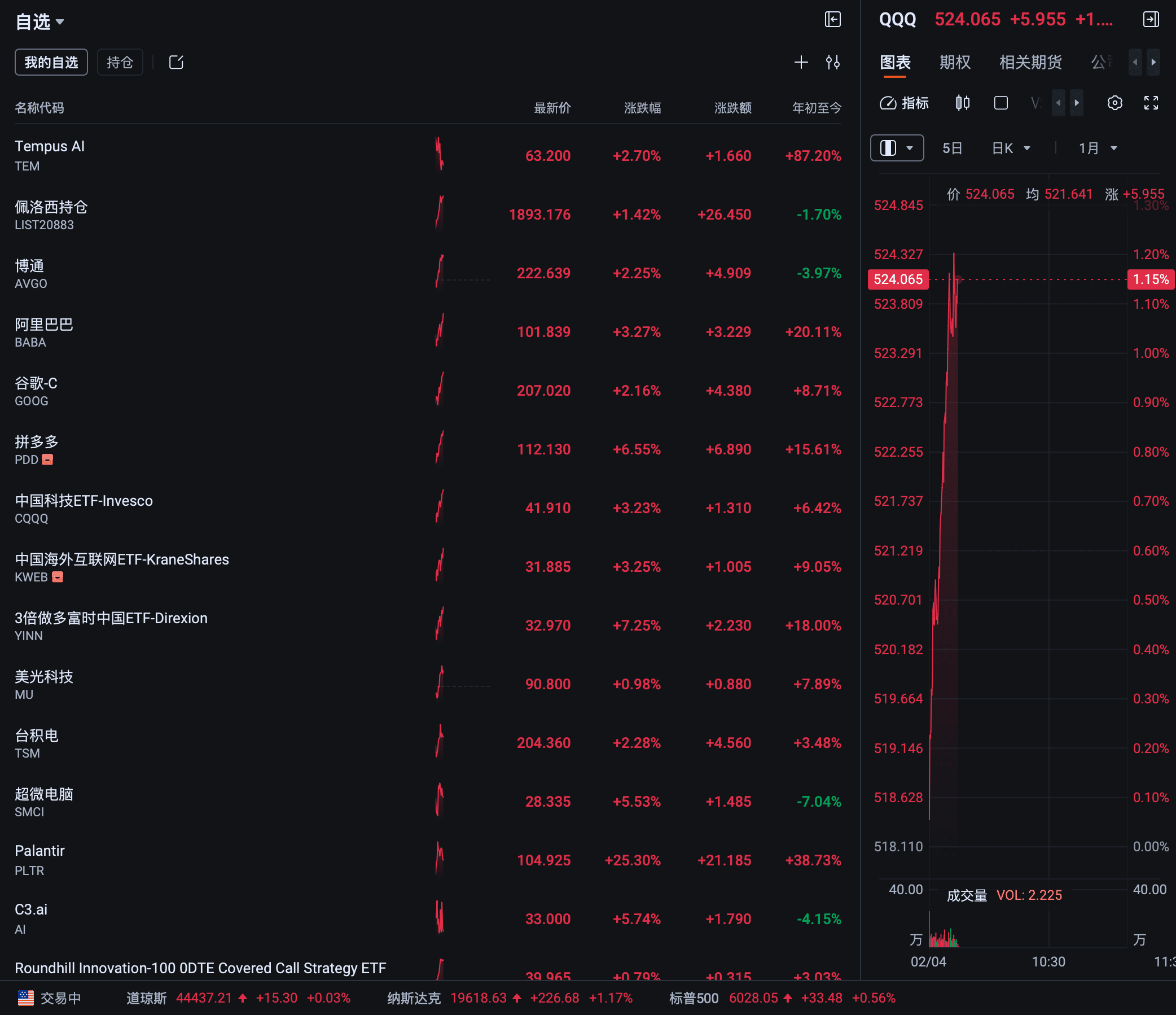Click the 524.065 current price marker
1176x1015 pixels.
tap(898, 279)
